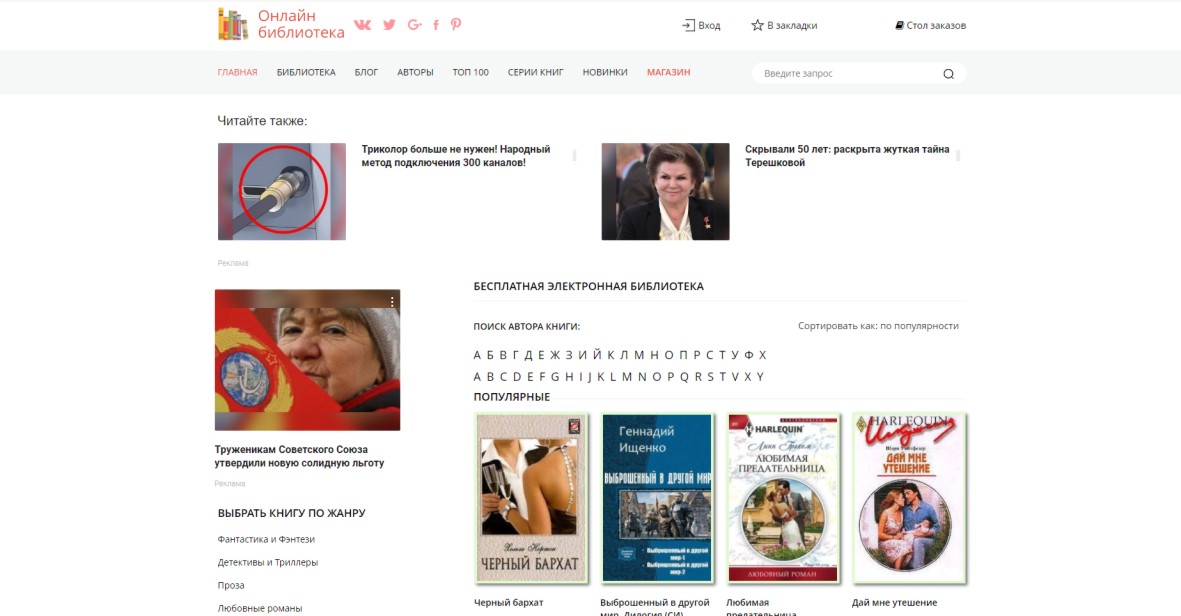Select the БИБЛИОТЕКА menu item

click(306, 72)
